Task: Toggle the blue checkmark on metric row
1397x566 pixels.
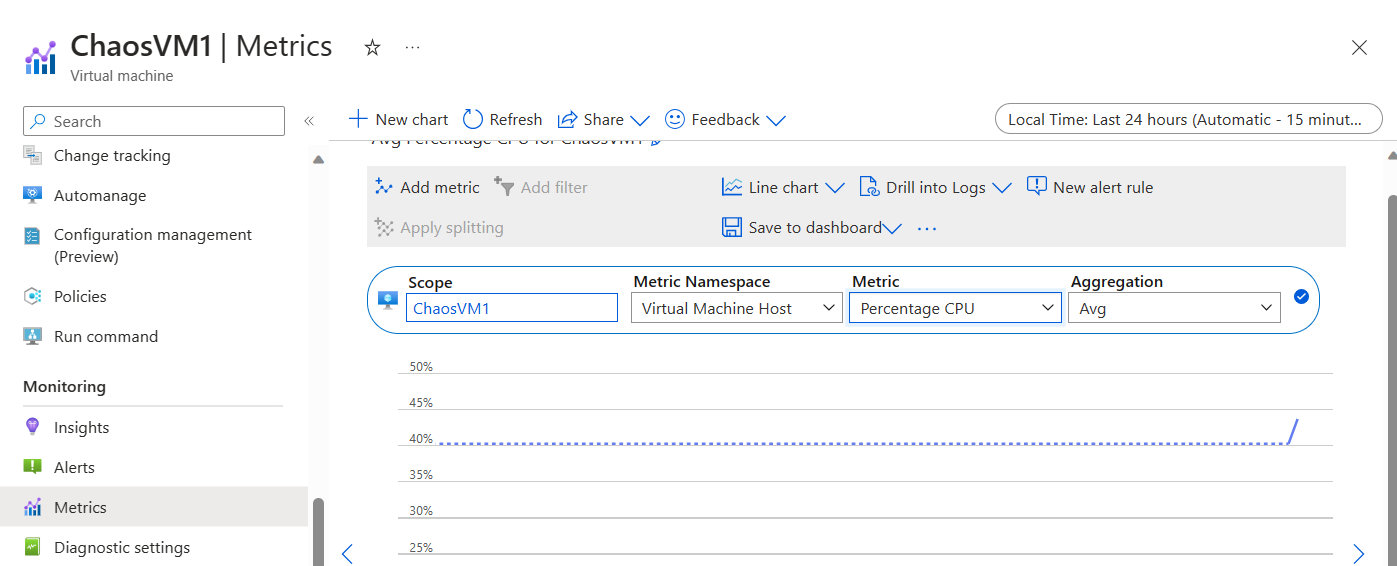Action: pos(1301,296)
